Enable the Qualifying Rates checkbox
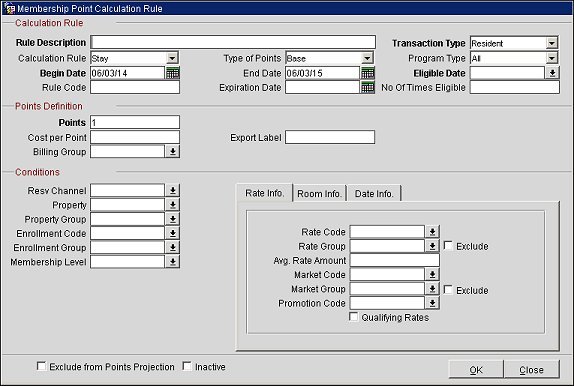Image resolution: width=574 pixels, height=386 pixels. (354, 317)
